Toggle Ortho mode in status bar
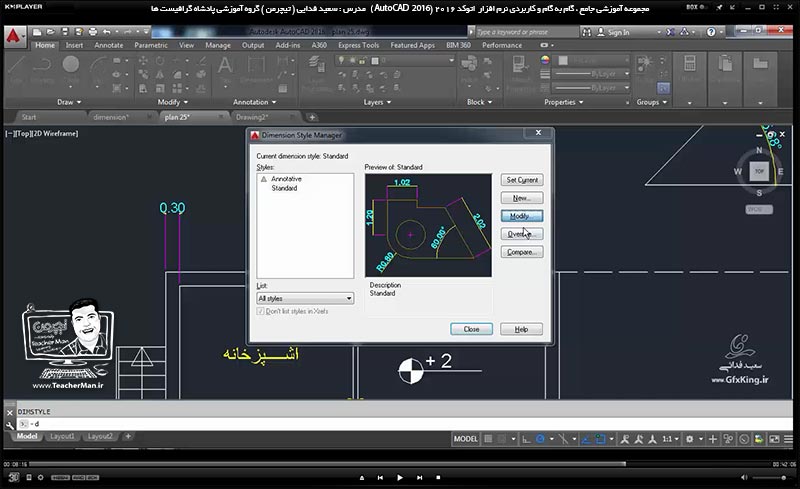The image size is (800, 489). [x=526, y=439]
